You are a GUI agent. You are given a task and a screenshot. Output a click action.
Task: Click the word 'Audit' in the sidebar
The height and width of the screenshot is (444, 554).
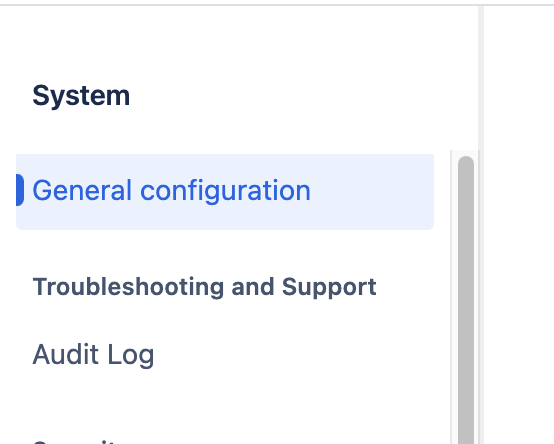pyautogui.click(x=65, y=354)
